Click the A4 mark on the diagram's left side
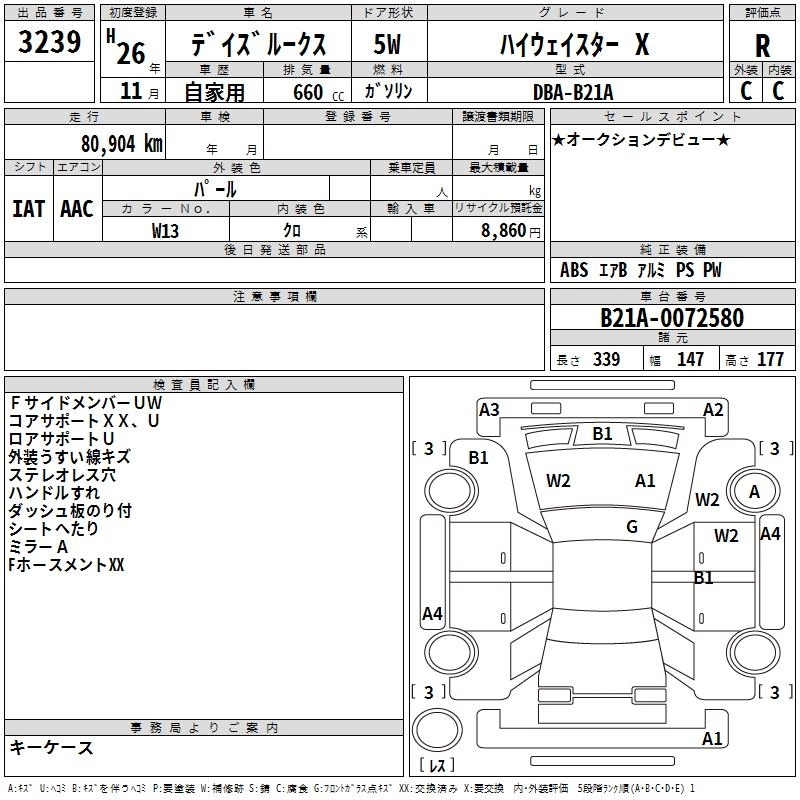 432,614
